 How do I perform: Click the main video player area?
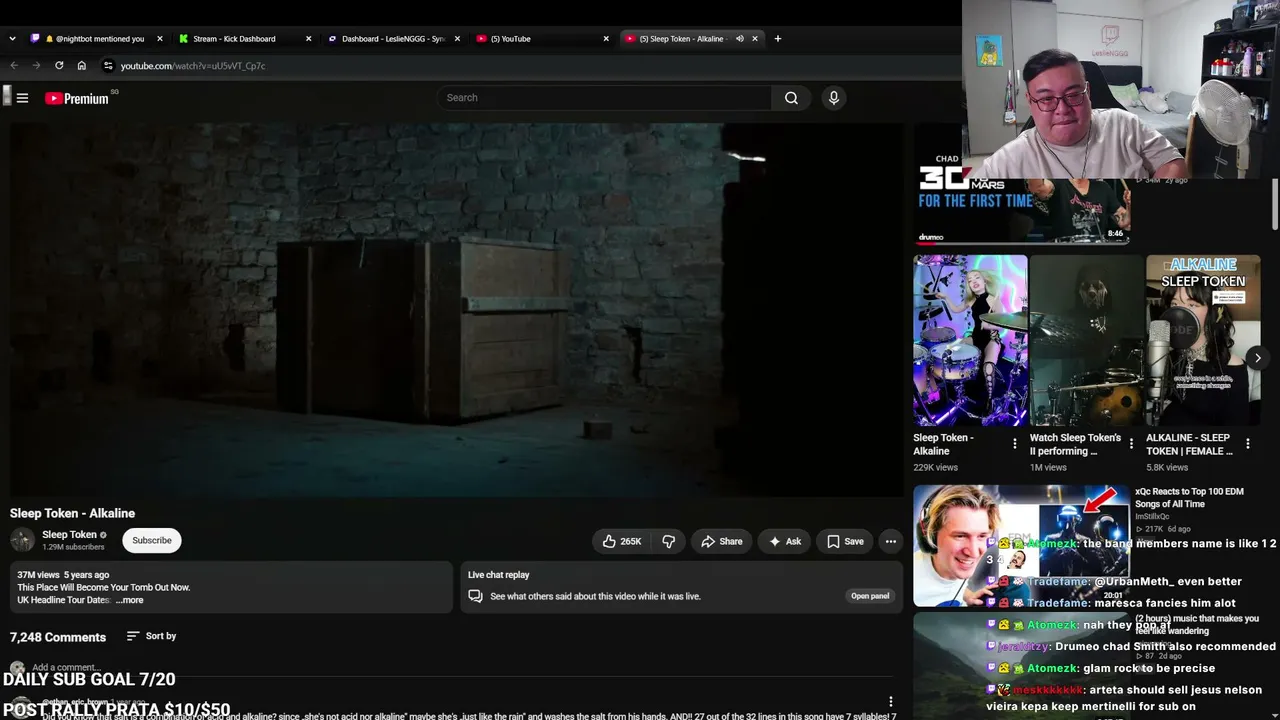click(x=456, y=309)
